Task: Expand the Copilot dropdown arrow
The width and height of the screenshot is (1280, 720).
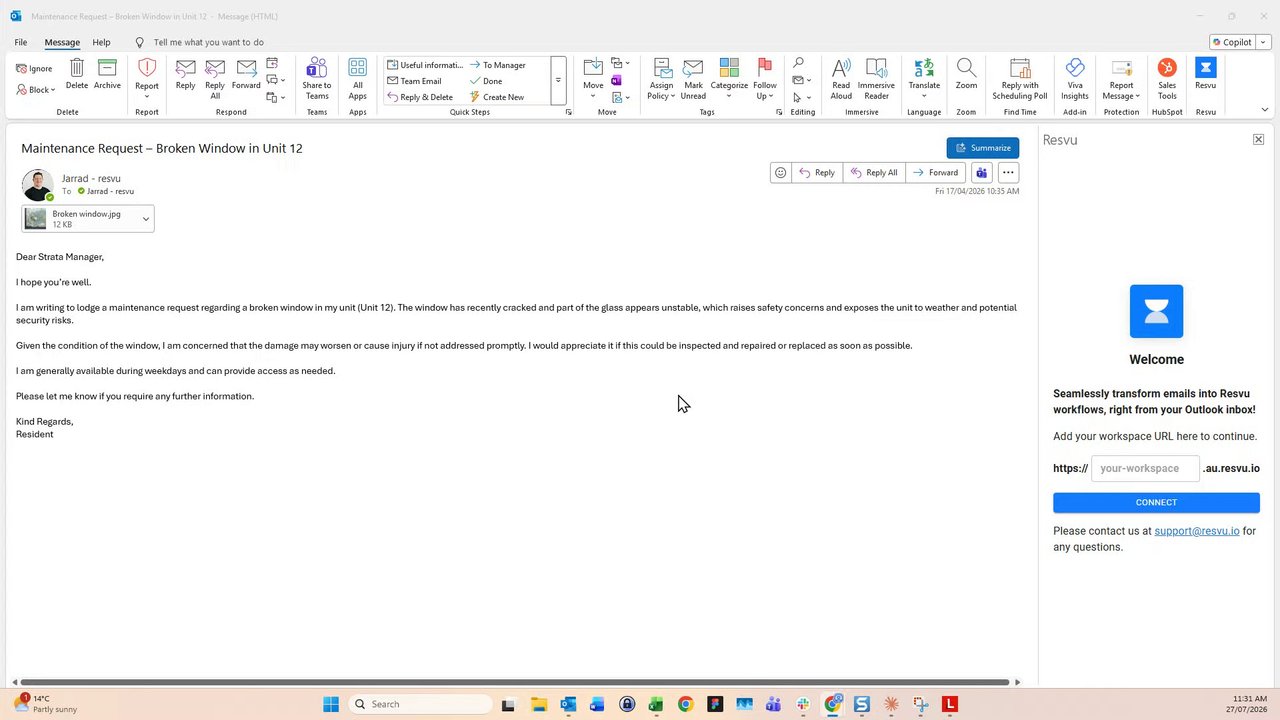Action: coord(1263,42)
